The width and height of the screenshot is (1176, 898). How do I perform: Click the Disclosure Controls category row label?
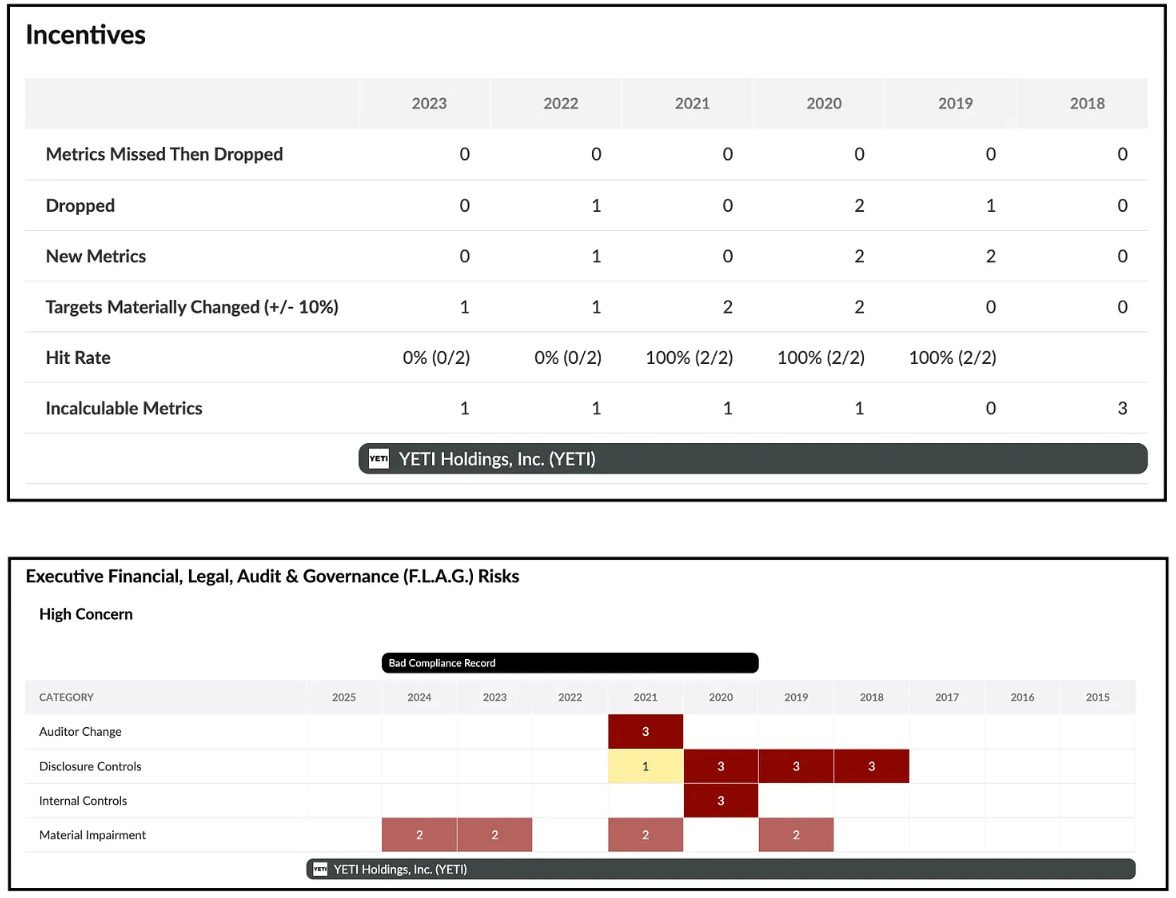tap(90, 766)
